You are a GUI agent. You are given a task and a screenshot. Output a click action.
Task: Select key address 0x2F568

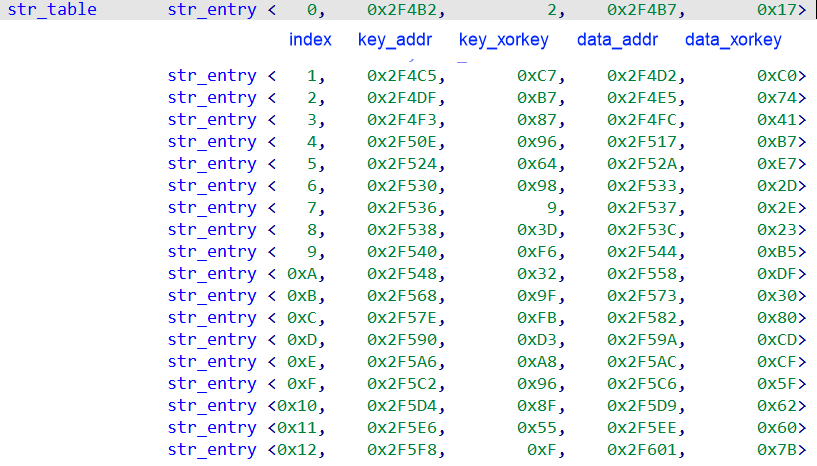click(x=401, y=296)
